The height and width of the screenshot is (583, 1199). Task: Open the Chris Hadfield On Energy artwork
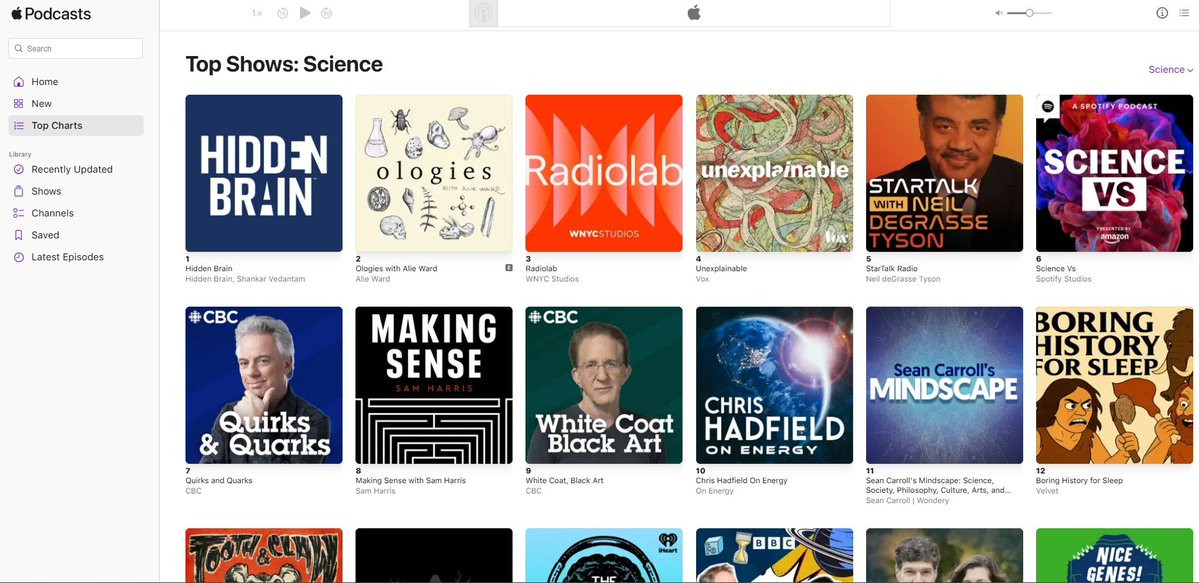pos(774,385)
